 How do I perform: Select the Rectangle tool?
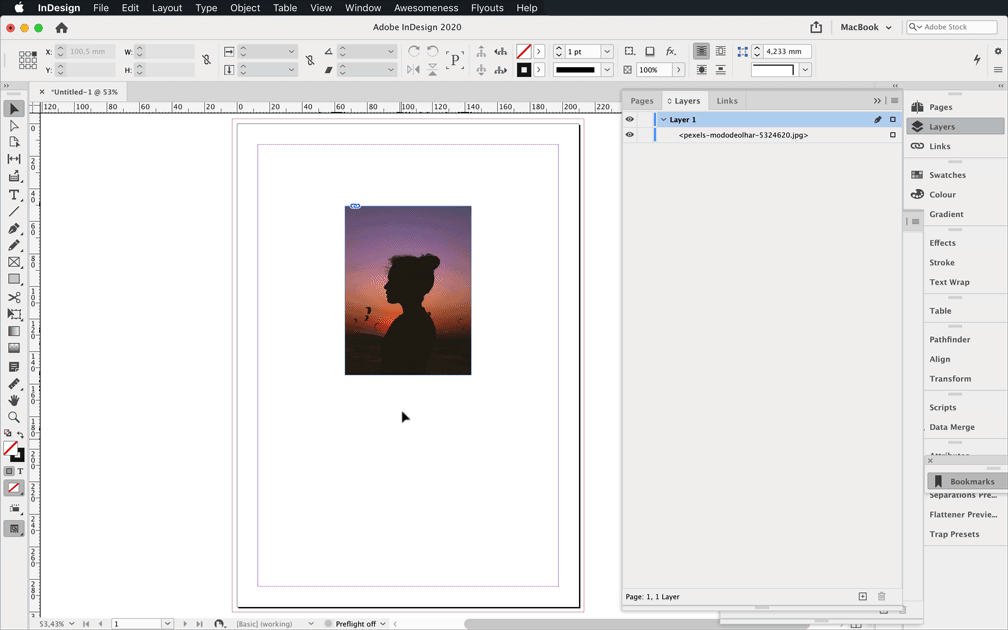tap(14, 280)
